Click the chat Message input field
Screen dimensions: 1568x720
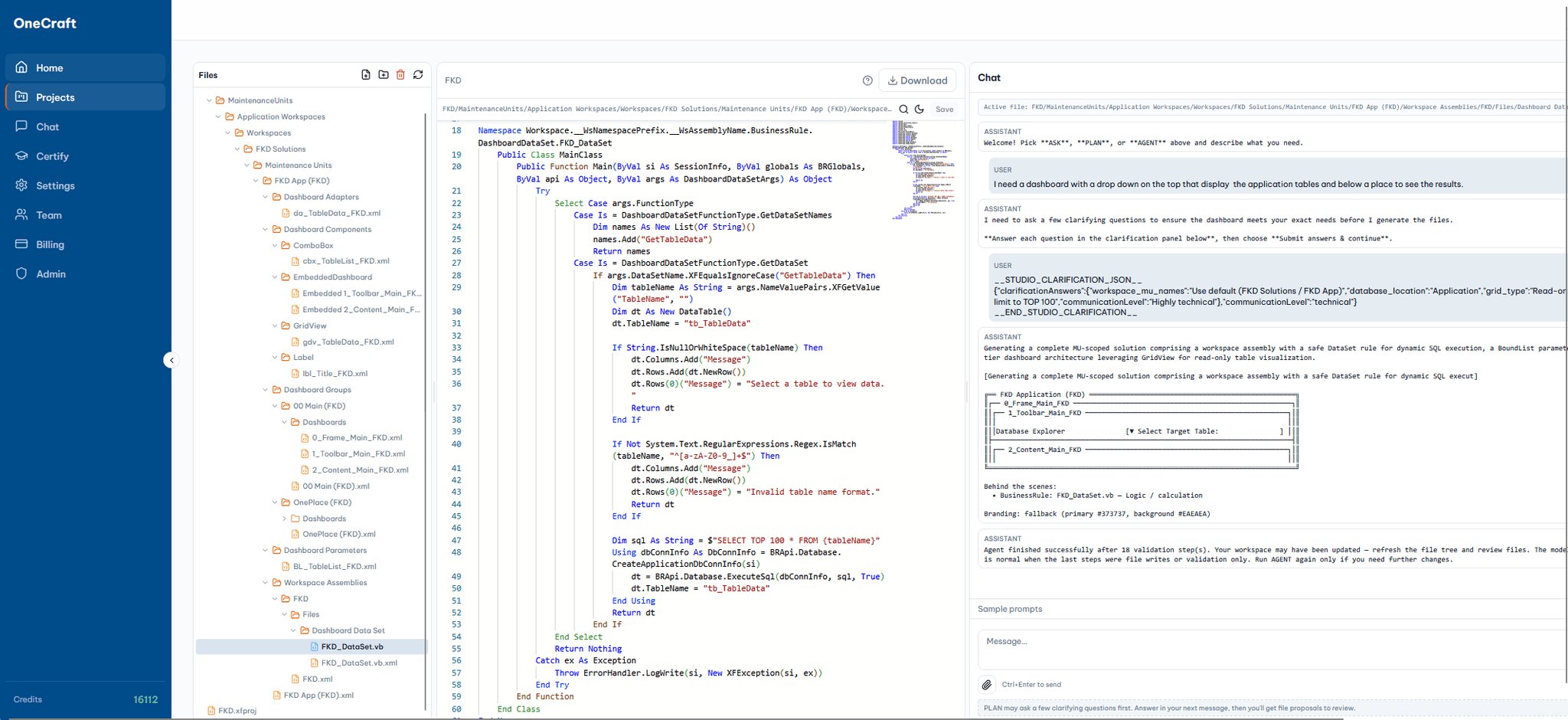(x=1272, y=650)
